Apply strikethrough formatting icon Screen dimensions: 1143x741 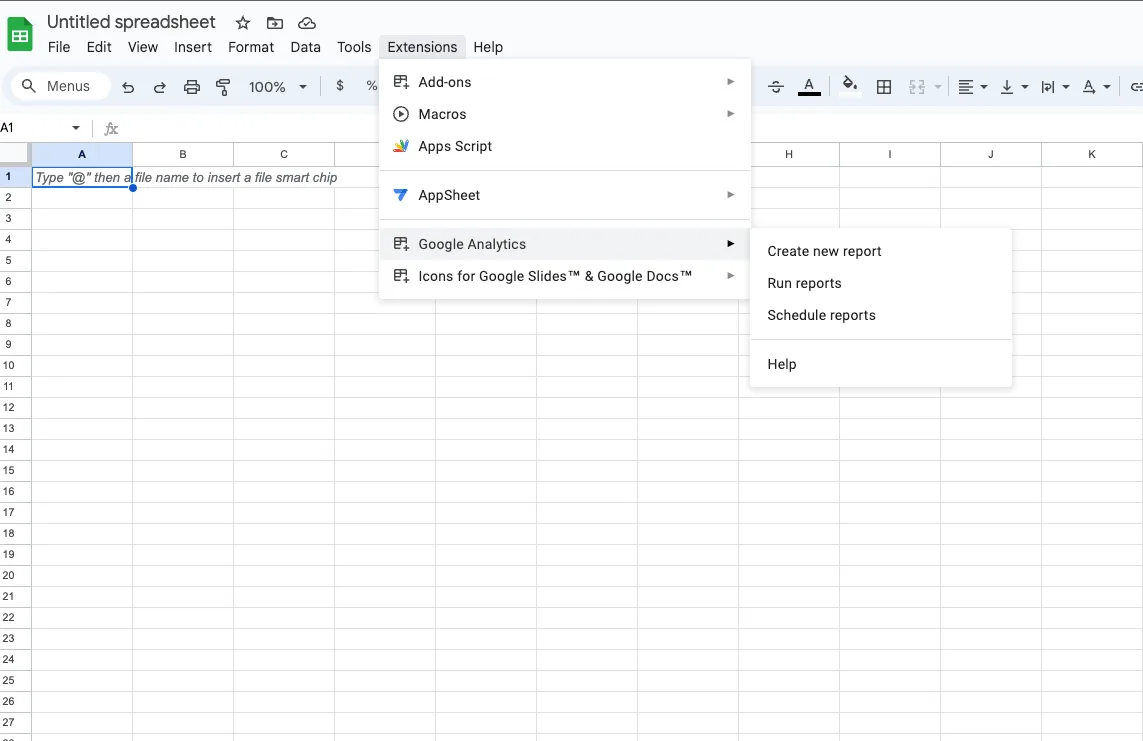point(776,87)
